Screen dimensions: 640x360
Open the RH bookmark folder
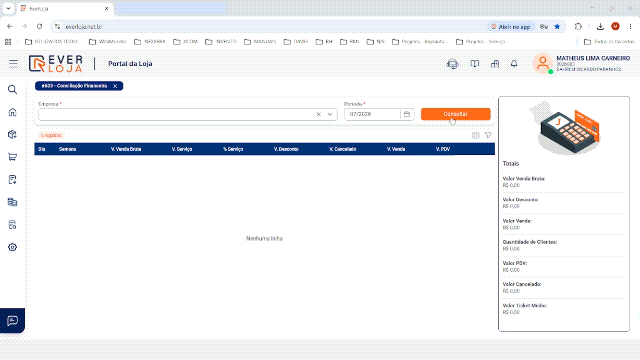click(x=324, y=42)
